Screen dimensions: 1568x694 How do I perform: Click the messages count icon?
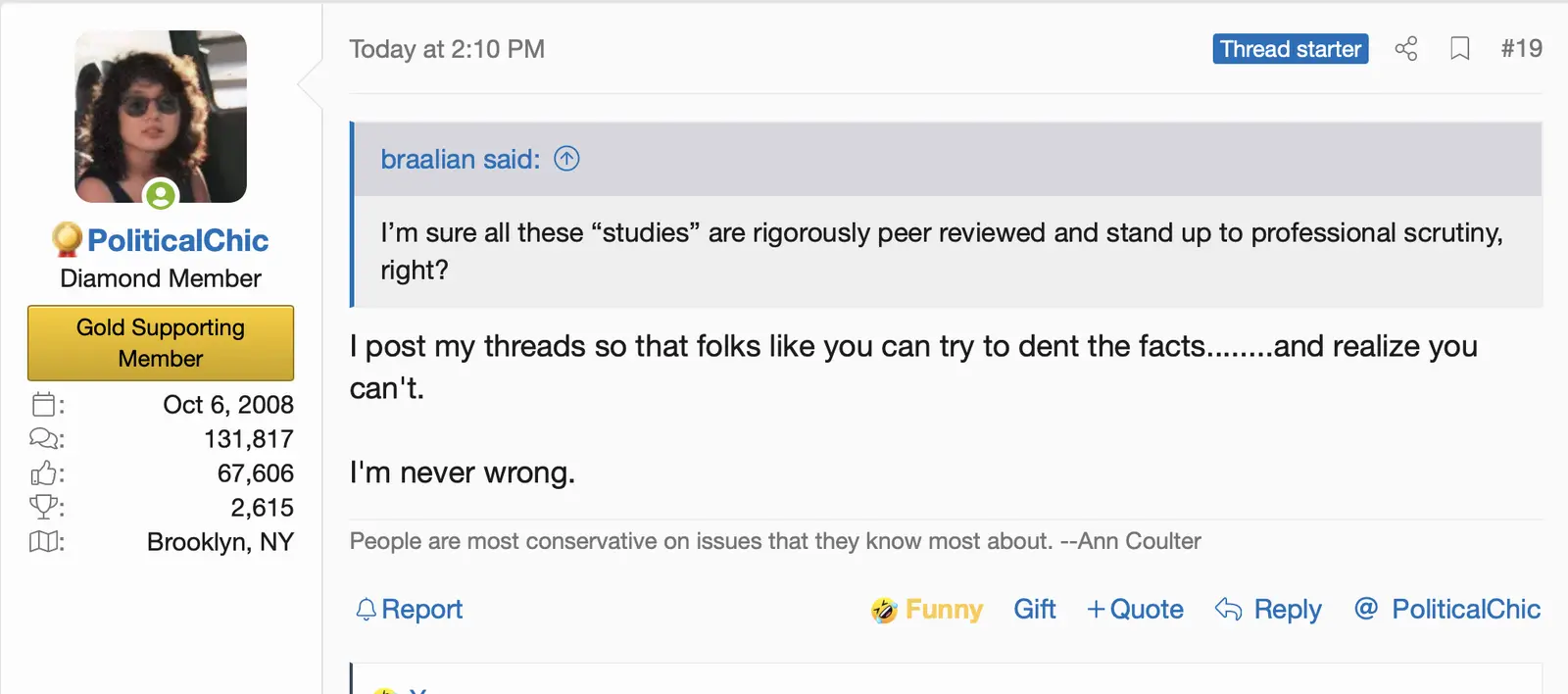(x=44, y=438)
